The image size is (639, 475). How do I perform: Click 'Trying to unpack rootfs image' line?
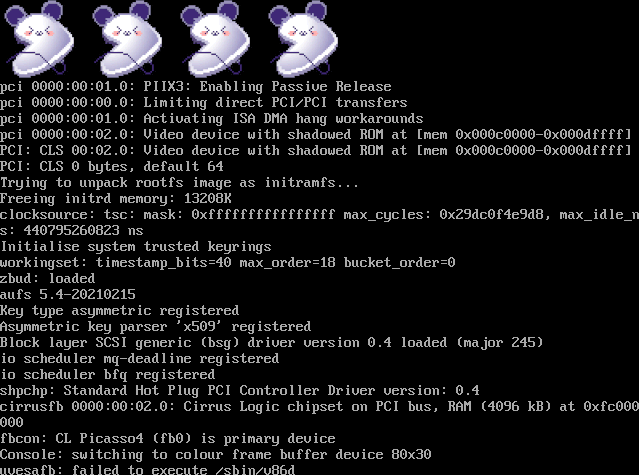pyautogui.click(x=179, y=183)
